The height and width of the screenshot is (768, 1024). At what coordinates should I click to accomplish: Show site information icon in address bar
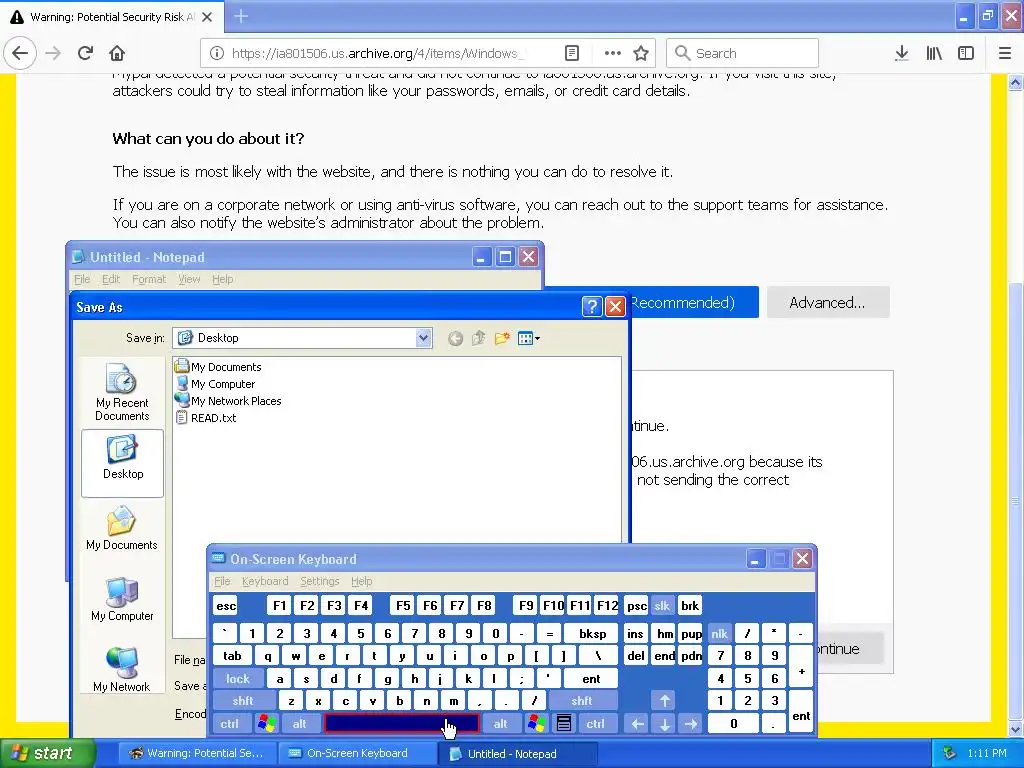coord(217,54)
